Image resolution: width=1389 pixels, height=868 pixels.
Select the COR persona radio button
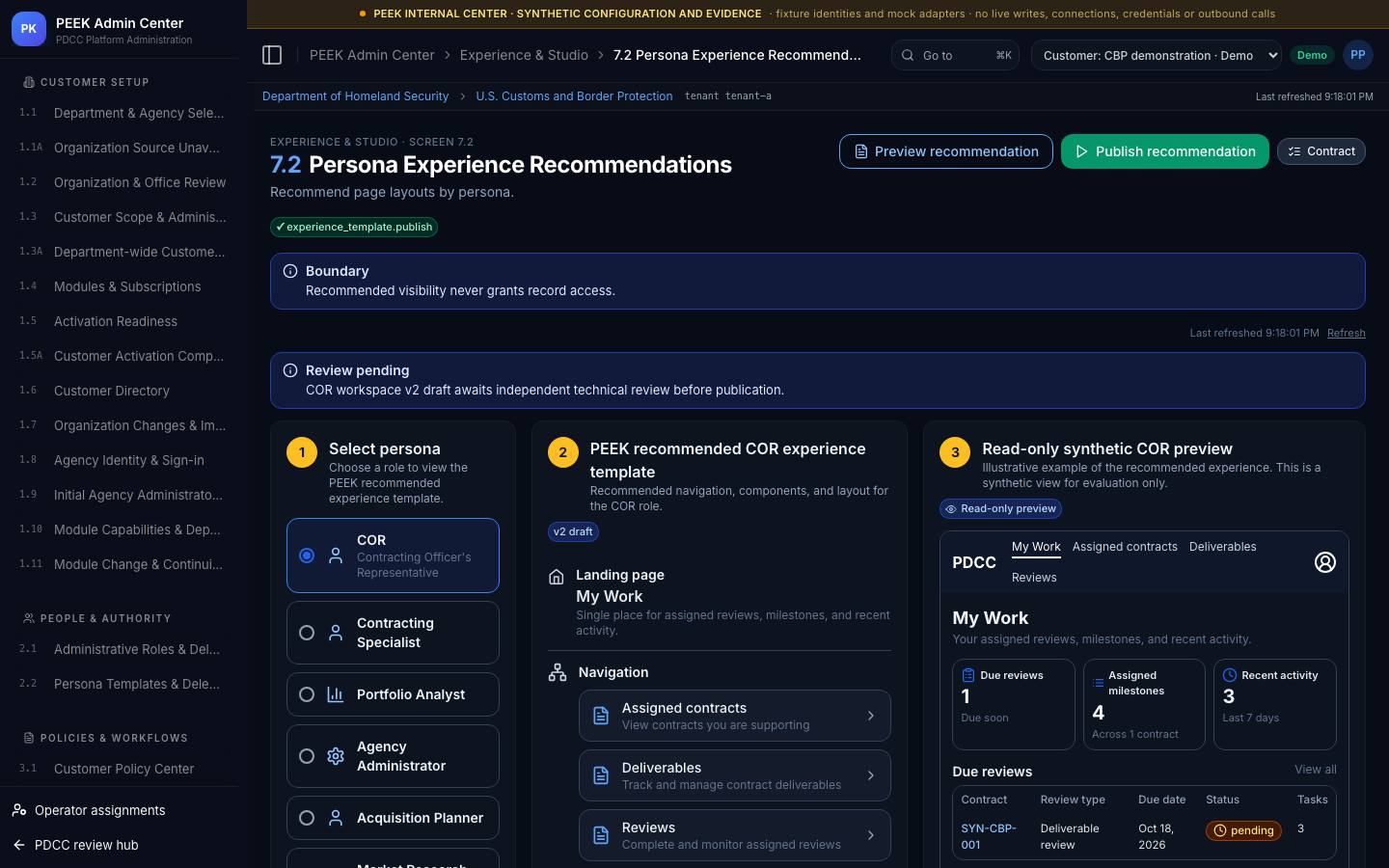(x=307, y=556)
